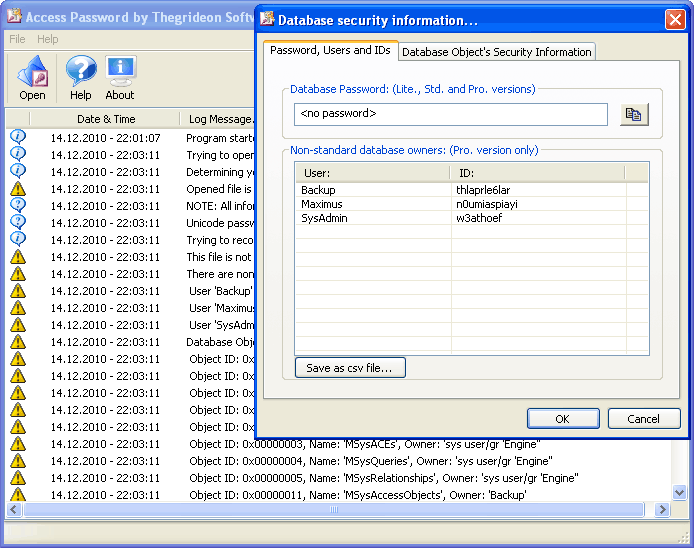
Task: Open the File menu
Action: pos(17,39)
